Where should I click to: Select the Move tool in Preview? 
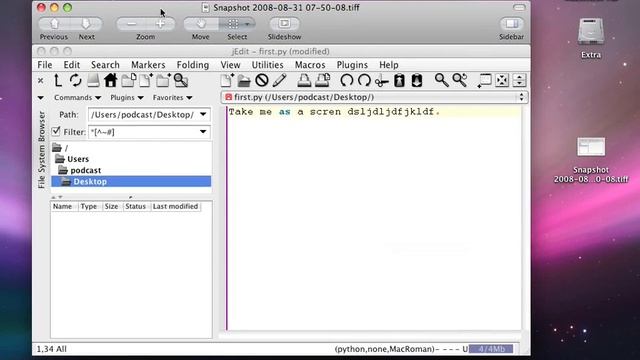200,24
